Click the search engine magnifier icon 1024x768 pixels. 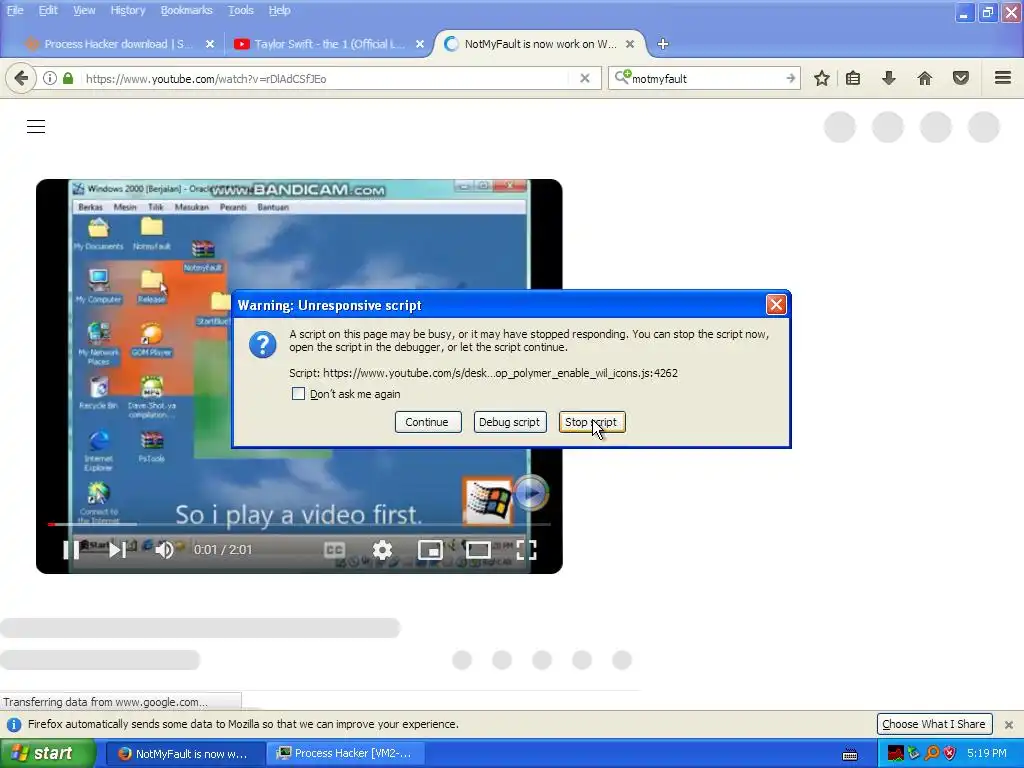coord(622,78)
